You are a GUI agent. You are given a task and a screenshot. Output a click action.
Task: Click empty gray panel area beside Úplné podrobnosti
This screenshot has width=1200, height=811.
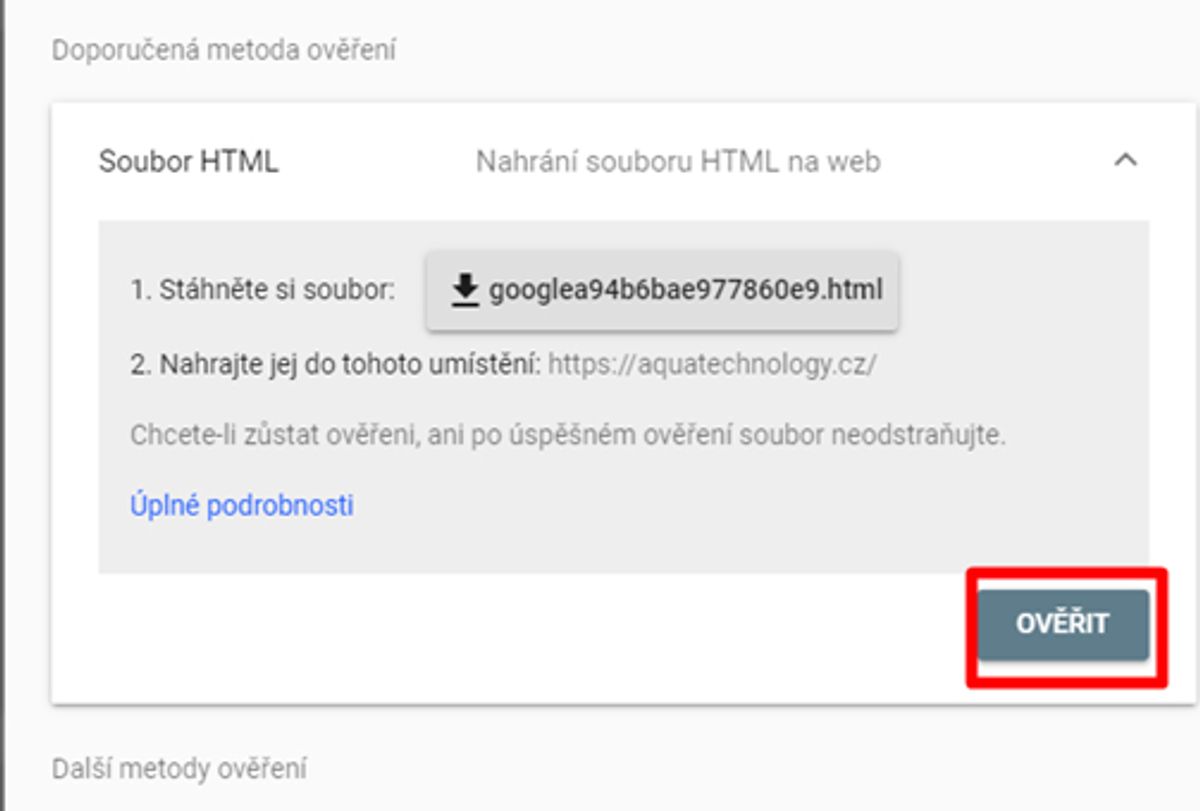(750, 506)
